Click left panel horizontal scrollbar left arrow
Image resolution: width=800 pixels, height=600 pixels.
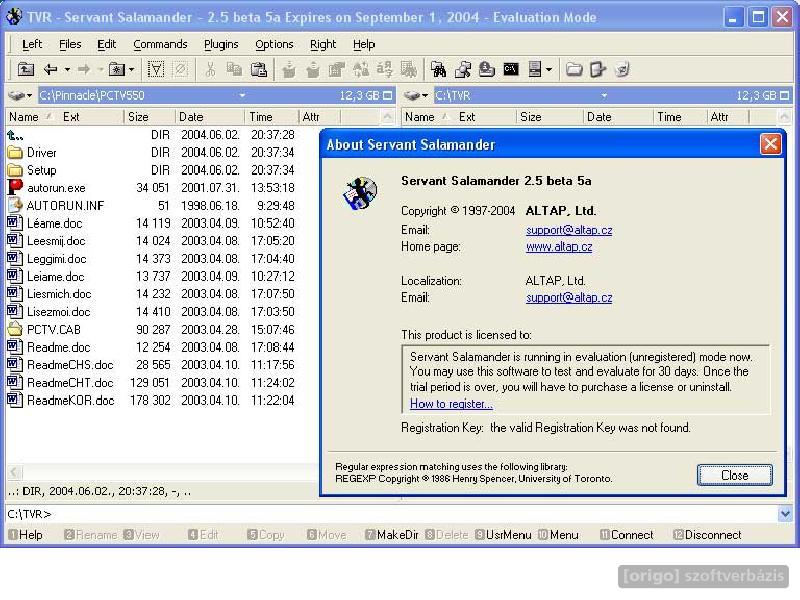[x=14, y=472]
